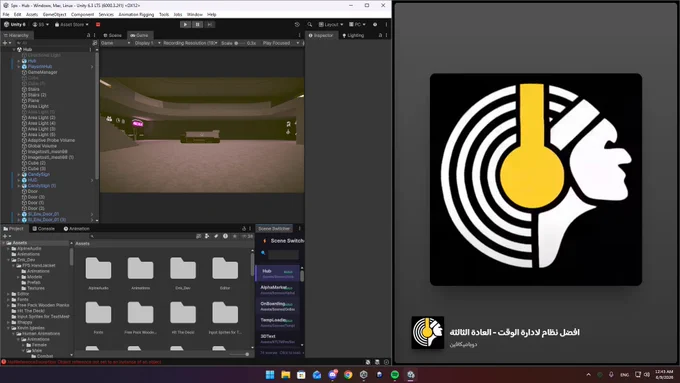The height and width of the screenshot is (383, 680).
Task: Expand the CandySign object in Hierarchy
Action: coord(19,174)
